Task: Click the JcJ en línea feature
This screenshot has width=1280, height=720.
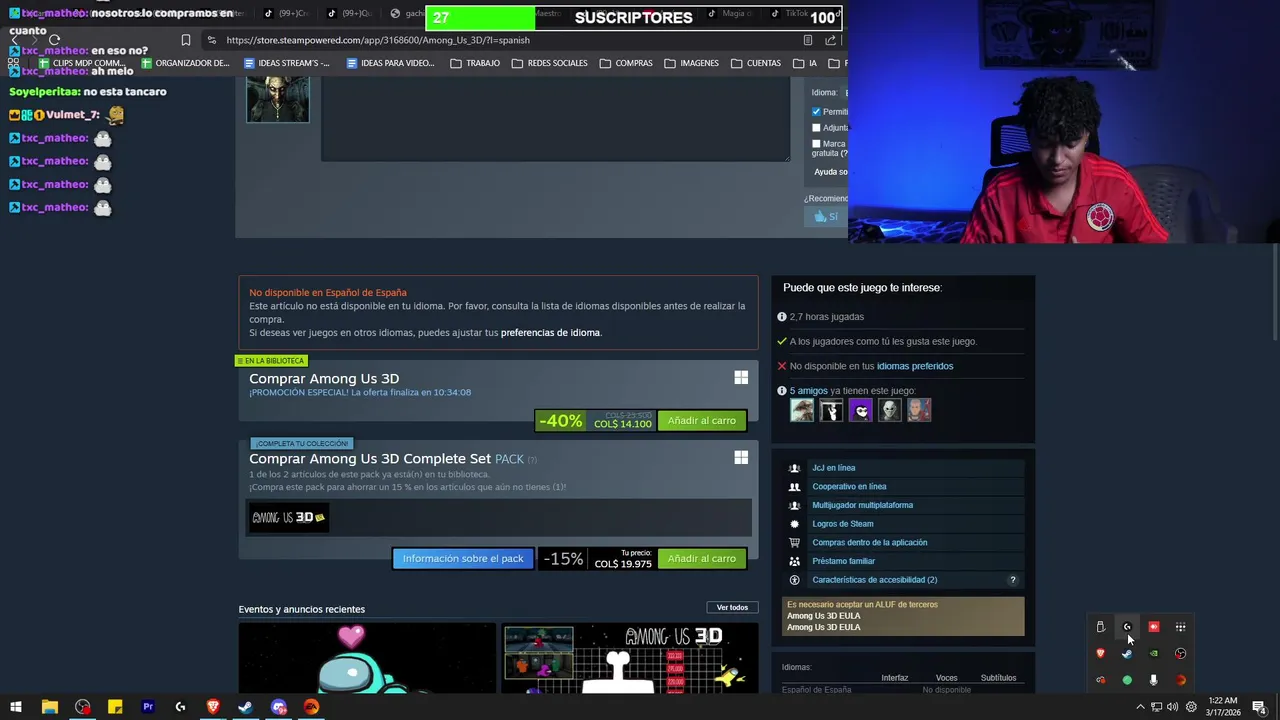Action: click(833, 468)
